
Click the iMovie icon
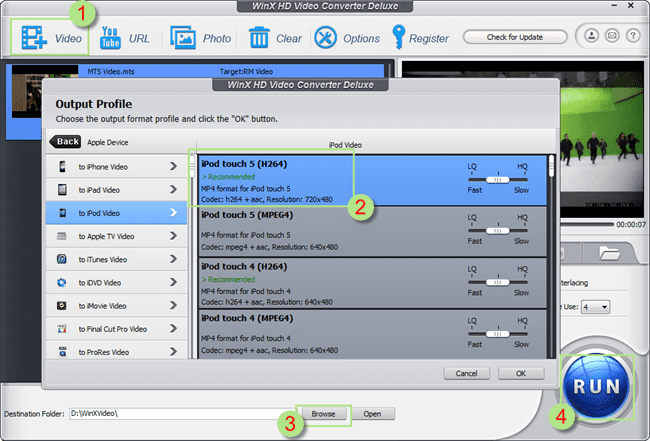(x=62, y=306)
